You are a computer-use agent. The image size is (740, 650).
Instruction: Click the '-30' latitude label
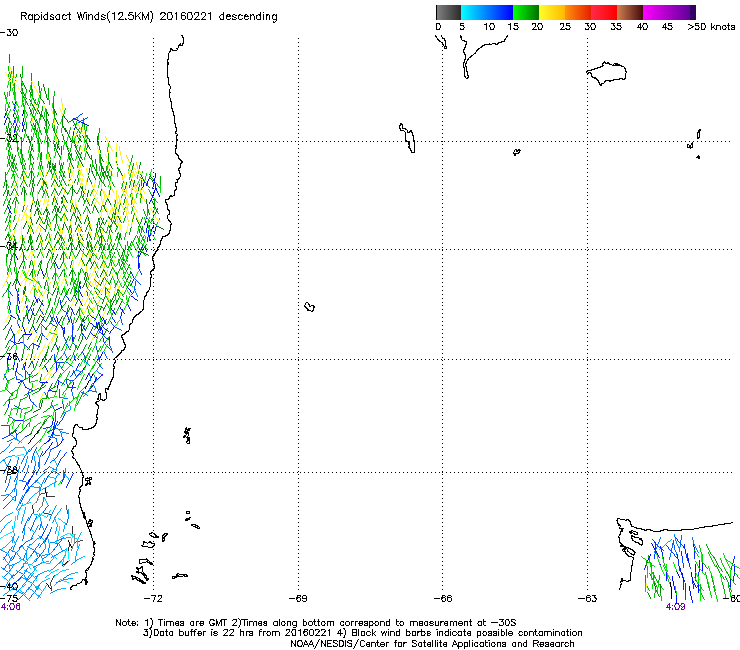pos(9,33)
